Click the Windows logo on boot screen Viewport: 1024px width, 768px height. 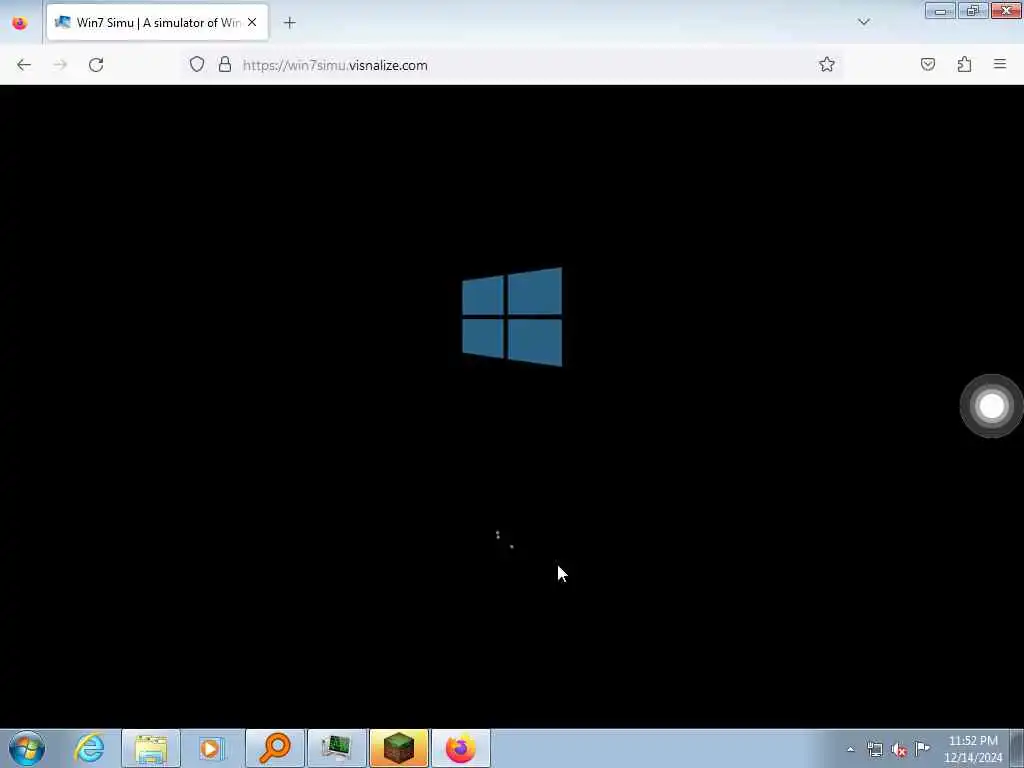coord(512,317)
